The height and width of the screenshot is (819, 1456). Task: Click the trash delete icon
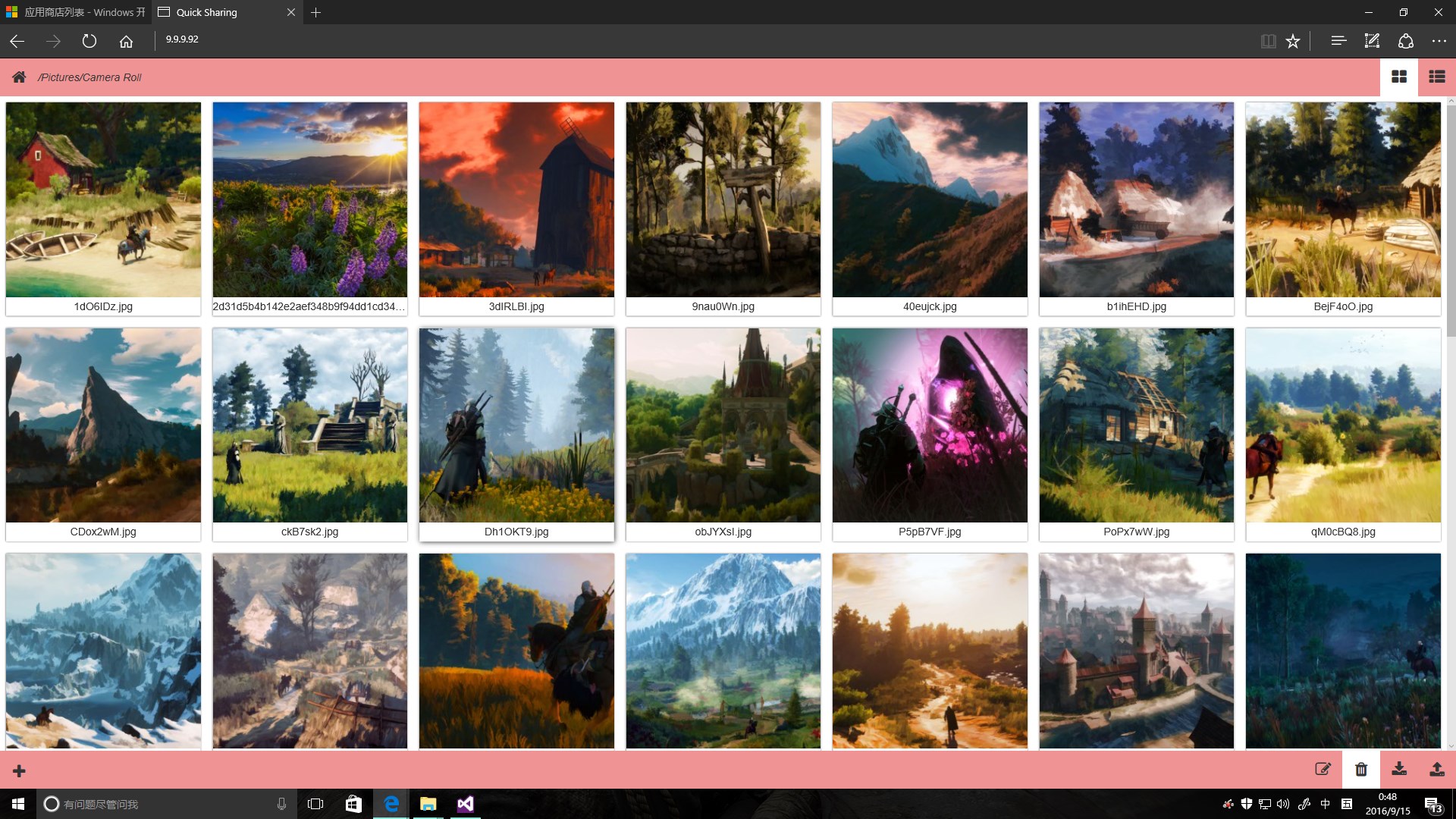tap(1361, 769)
